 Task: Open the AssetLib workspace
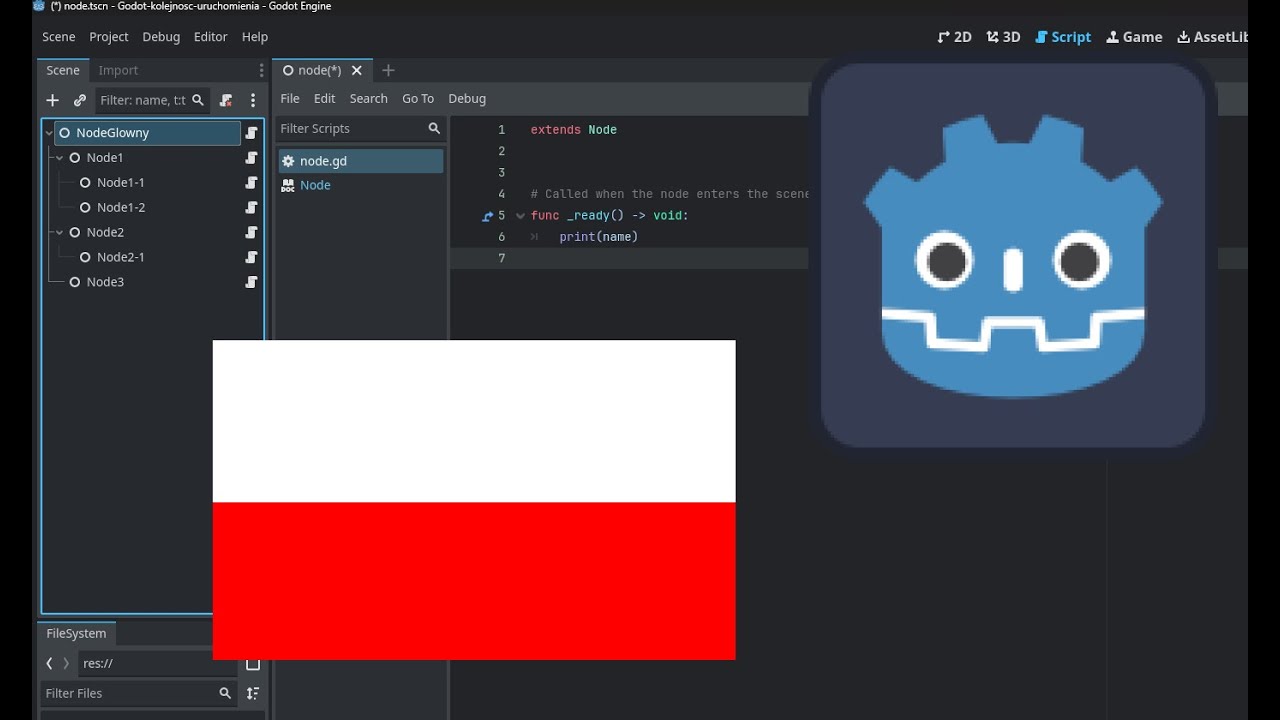[x=1212, y=37]
